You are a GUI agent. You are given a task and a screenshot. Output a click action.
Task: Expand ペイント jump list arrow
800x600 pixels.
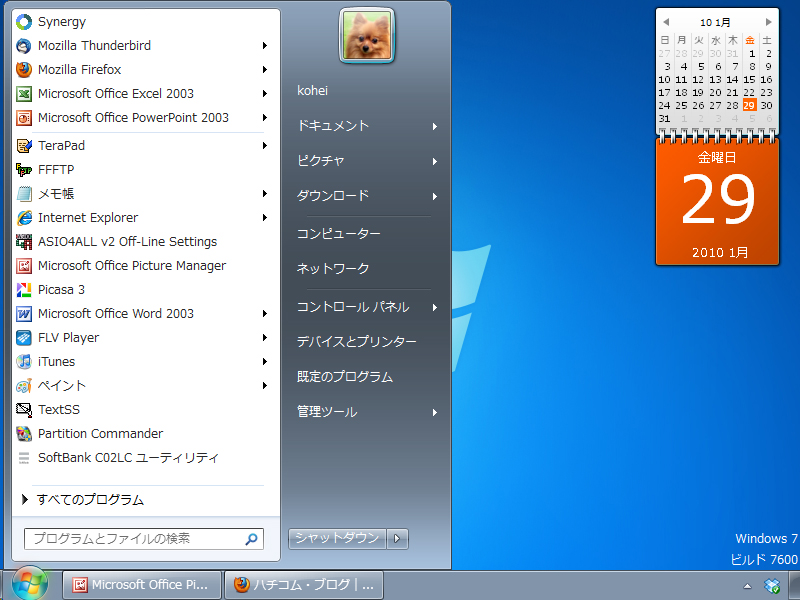pos(265,386)
